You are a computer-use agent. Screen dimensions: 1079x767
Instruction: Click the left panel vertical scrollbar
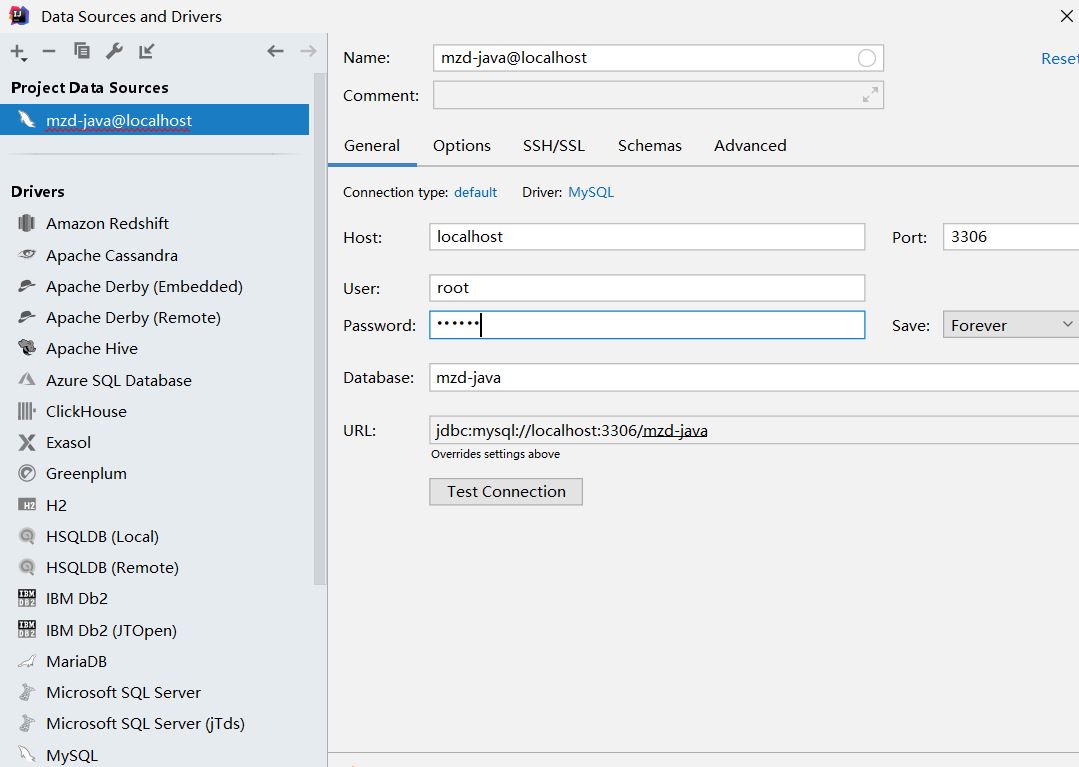[320, 329]
